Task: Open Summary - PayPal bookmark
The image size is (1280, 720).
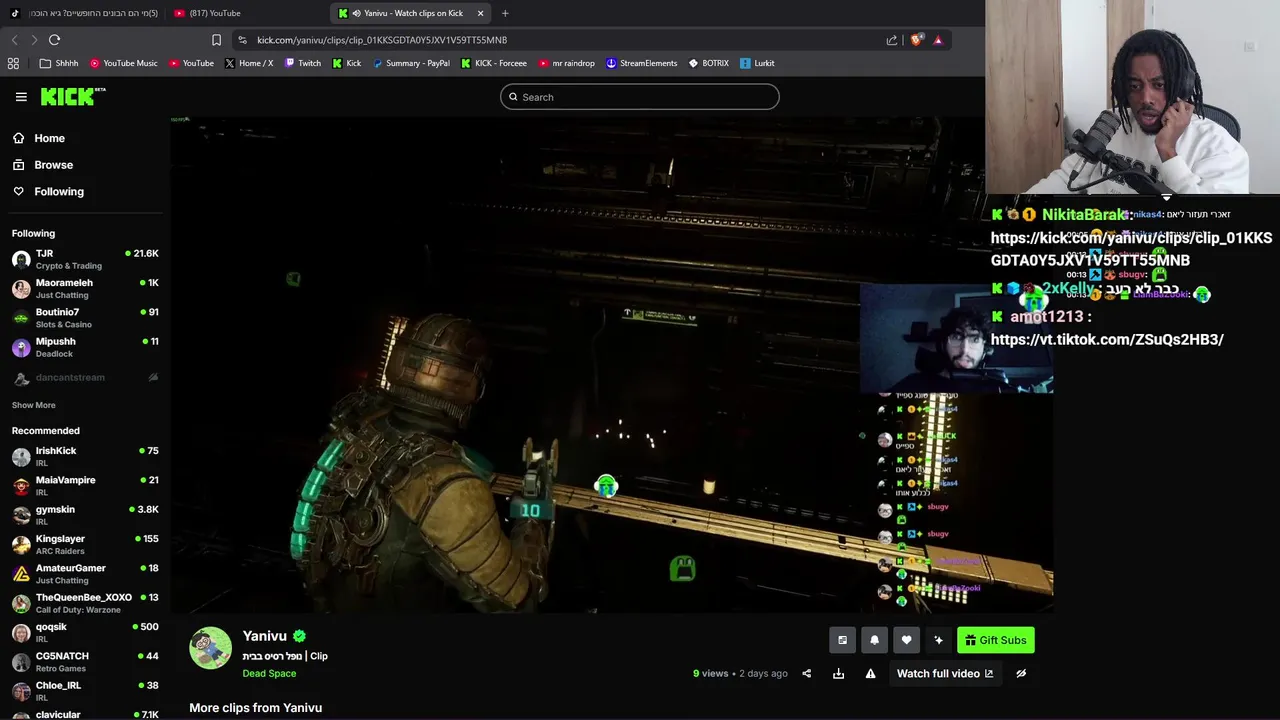Action: 411,63
